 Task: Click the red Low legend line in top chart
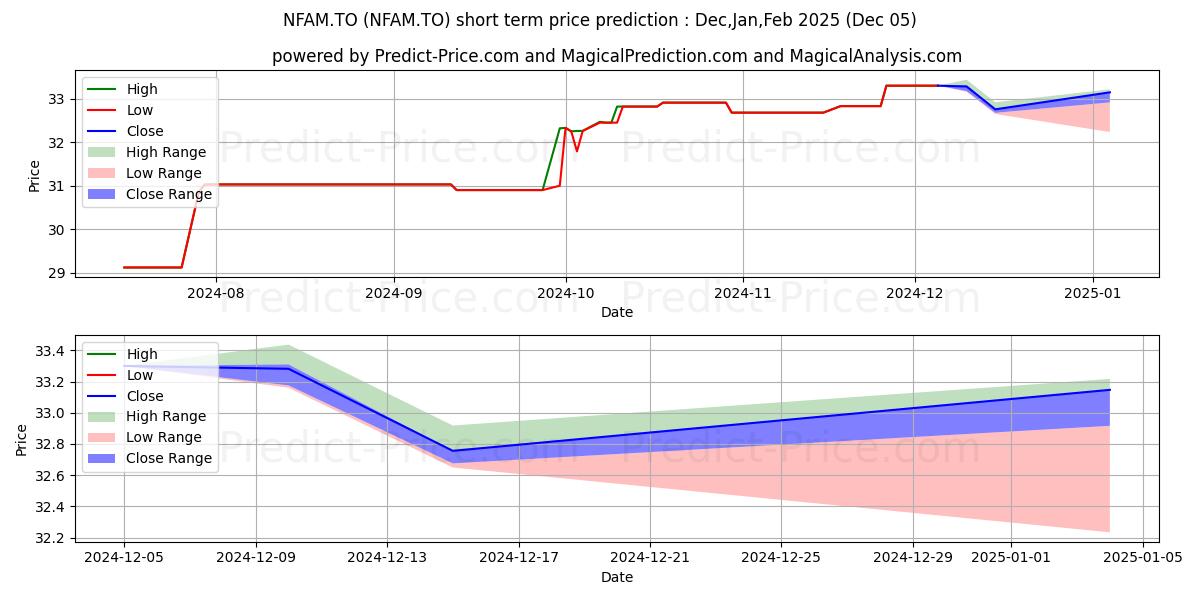(x=104, y=111)
